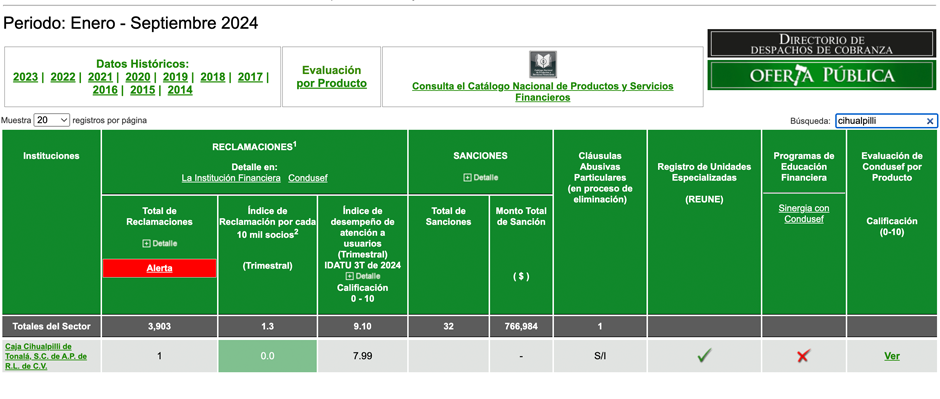This screenshot has height=399, width=940.
Task: Open Directorio de Despachos de Cobranza banner
Action: point(821,44)
